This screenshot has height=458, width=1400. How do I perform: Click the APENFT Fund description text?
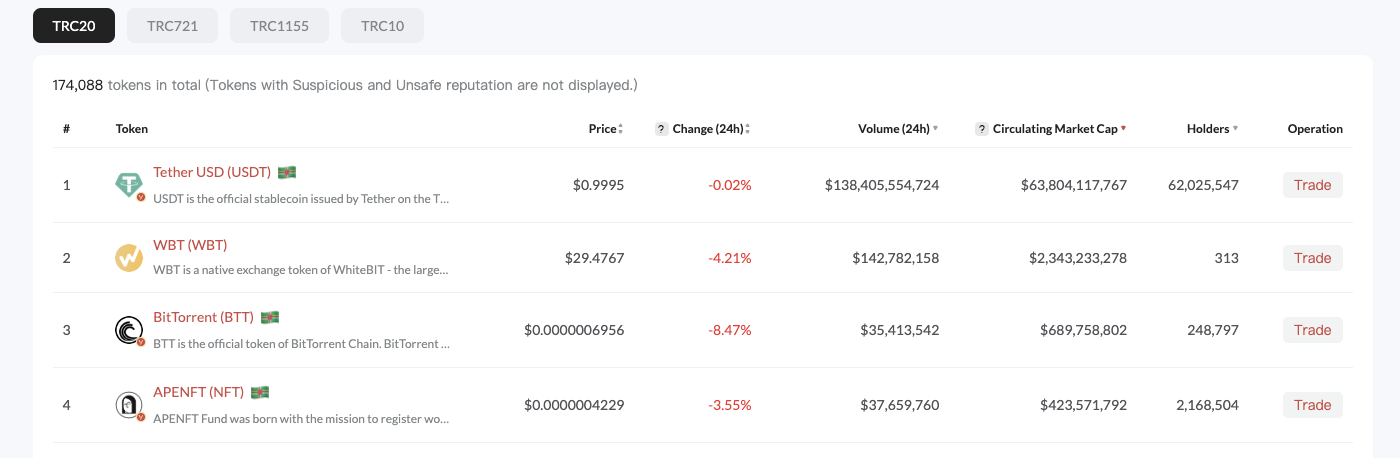[301, 418]
